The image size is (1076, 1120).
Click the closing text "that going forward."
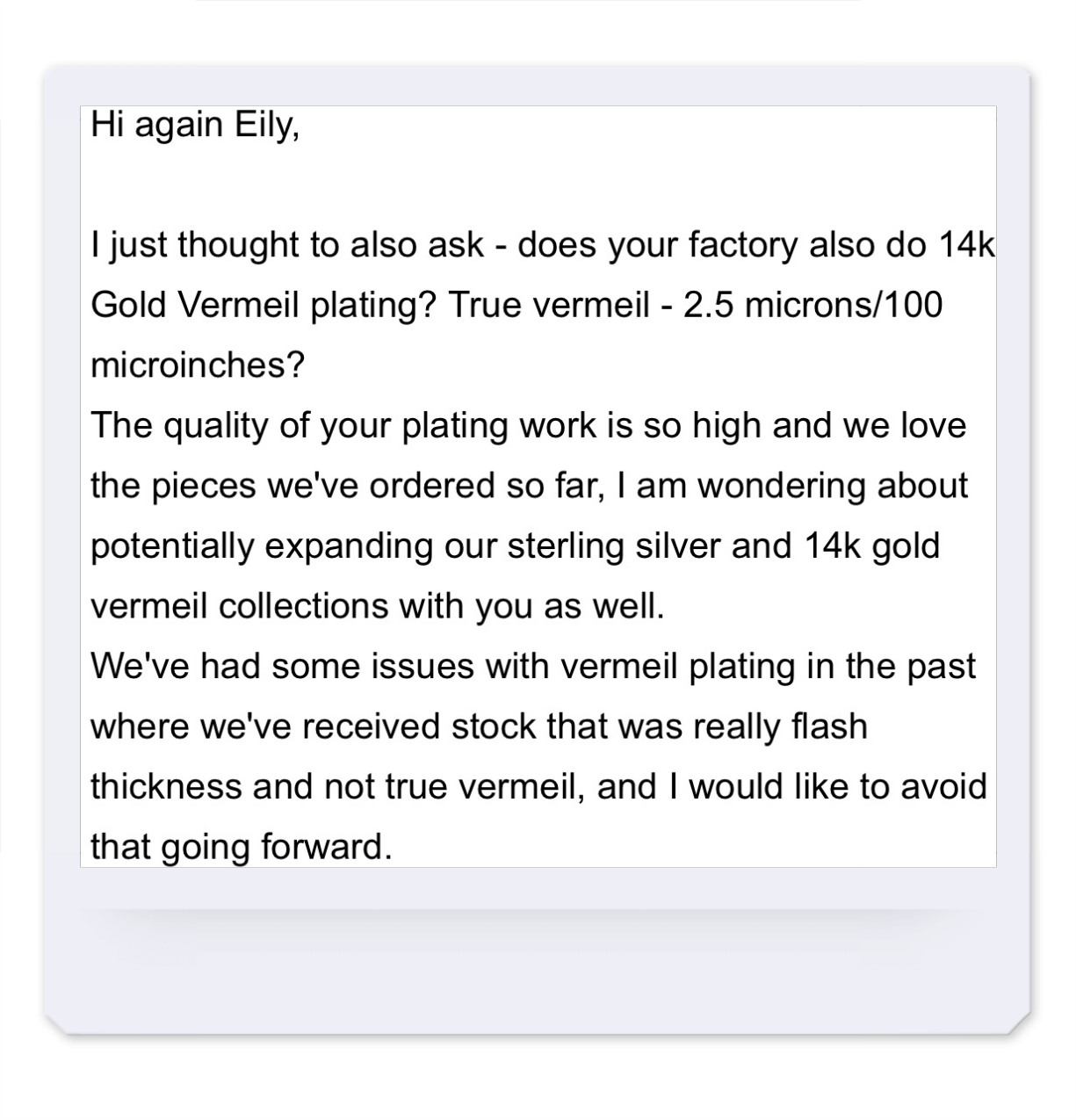tap(241, 848)
